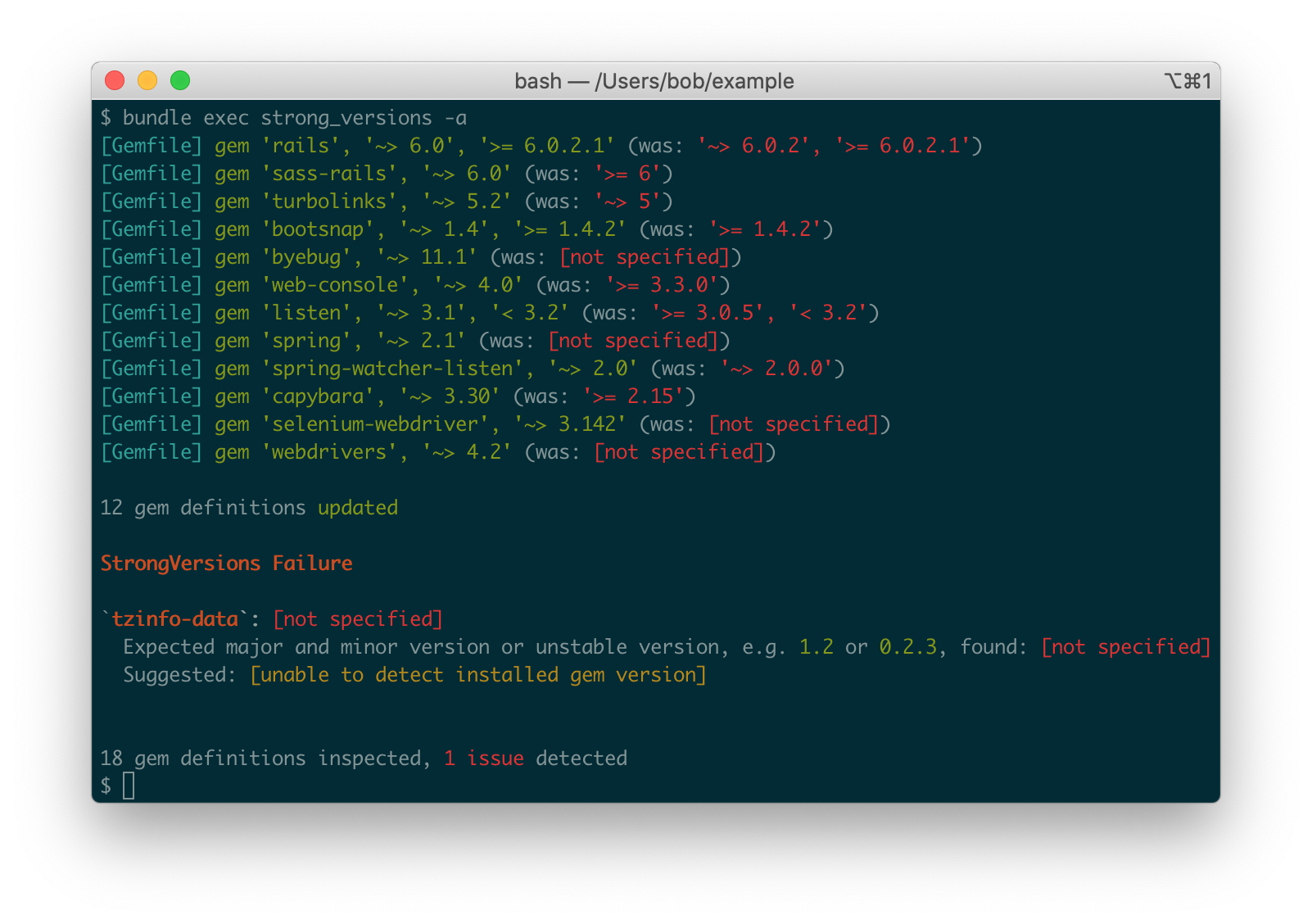This screenshot has width=1312, height=924.
Task: Click the red '>= 2.15' old capybara version
Action: point(633,396)
